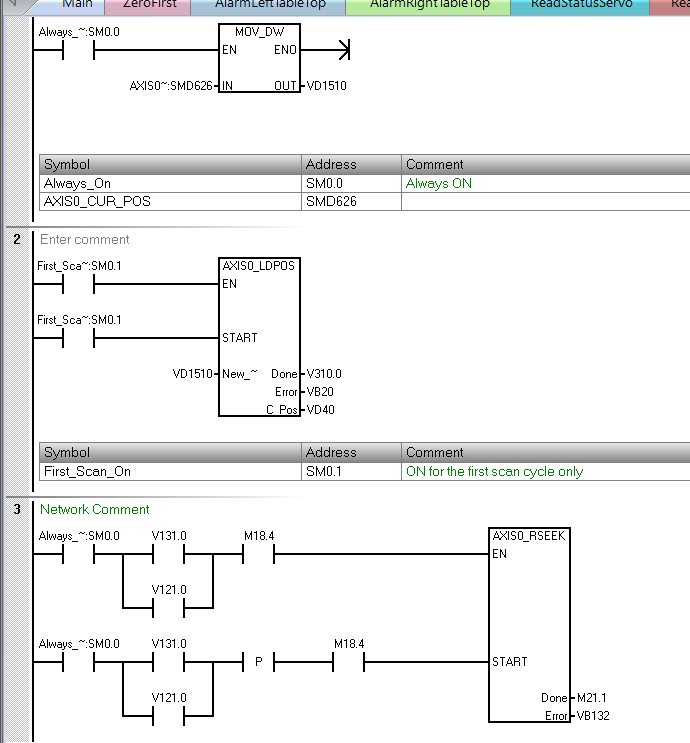Click the Always_On contact feeding MOV_DW
Screen dimensions: 690x743
point(78,49)
